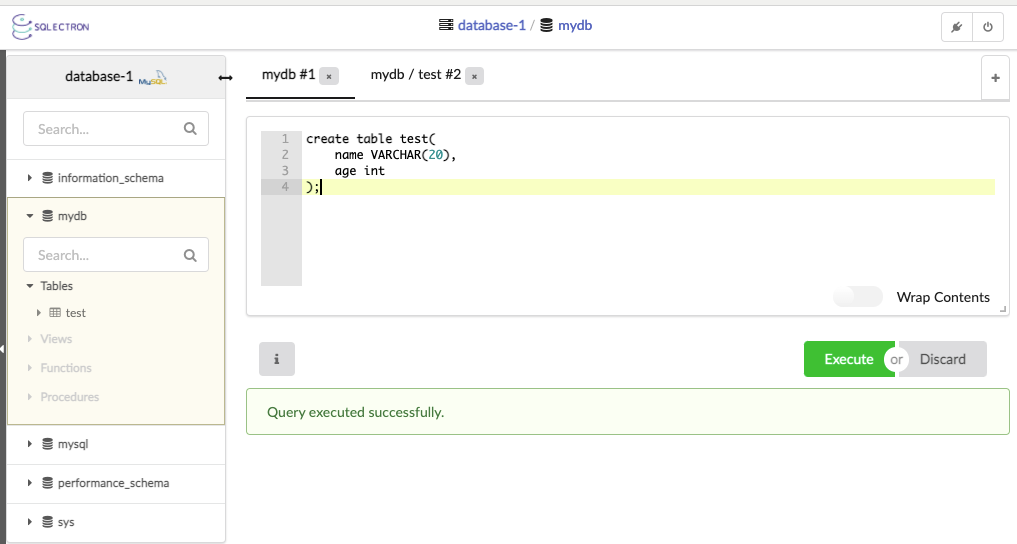Switch to the mydb / test #2 tab
Viewport: 1017px width, 544px height.
(415, 75)
